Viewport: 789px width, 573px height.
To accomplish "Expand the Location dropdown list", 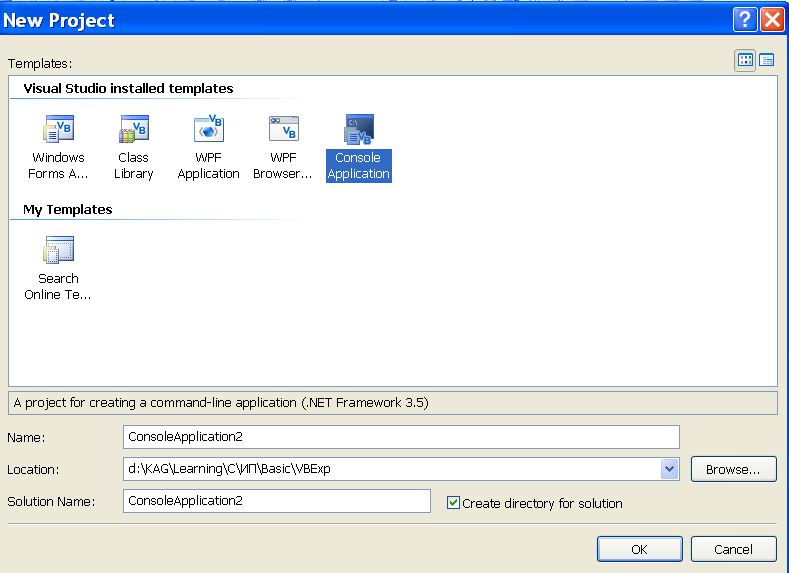I will point(669,469).
